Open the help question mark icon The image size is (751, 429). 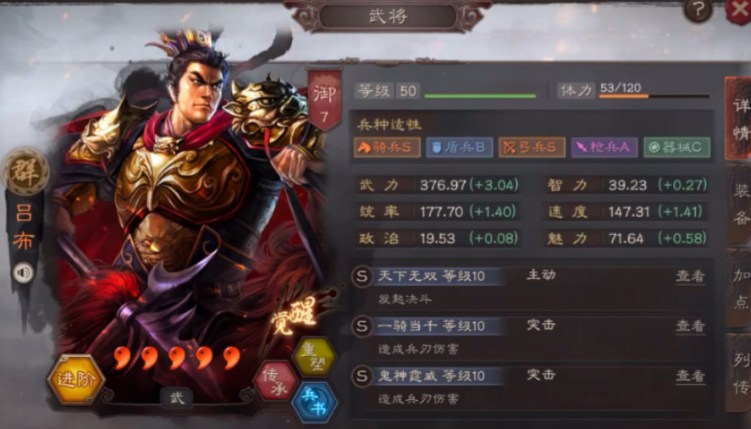coord(698,10)
